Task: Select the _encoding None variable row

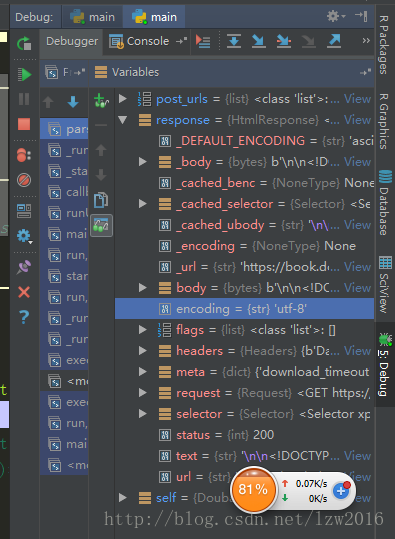Action: pos(244,246)
